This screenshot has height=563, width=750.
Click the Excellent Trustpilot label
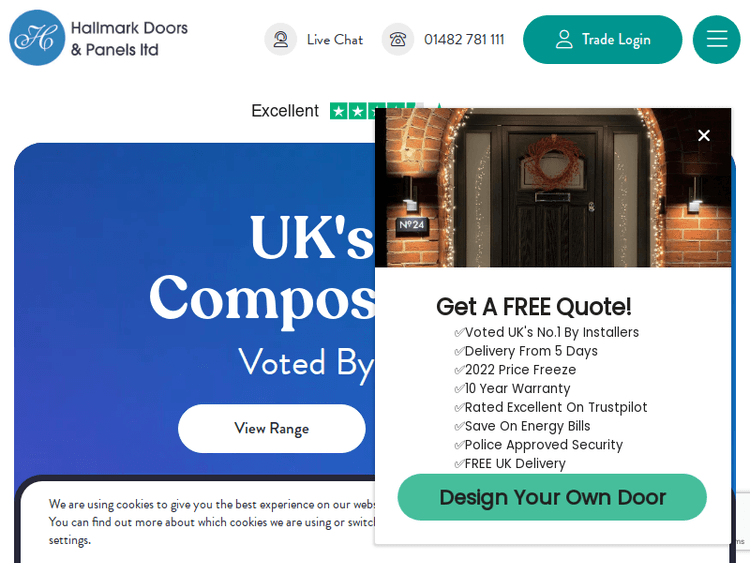pos(285,111)
